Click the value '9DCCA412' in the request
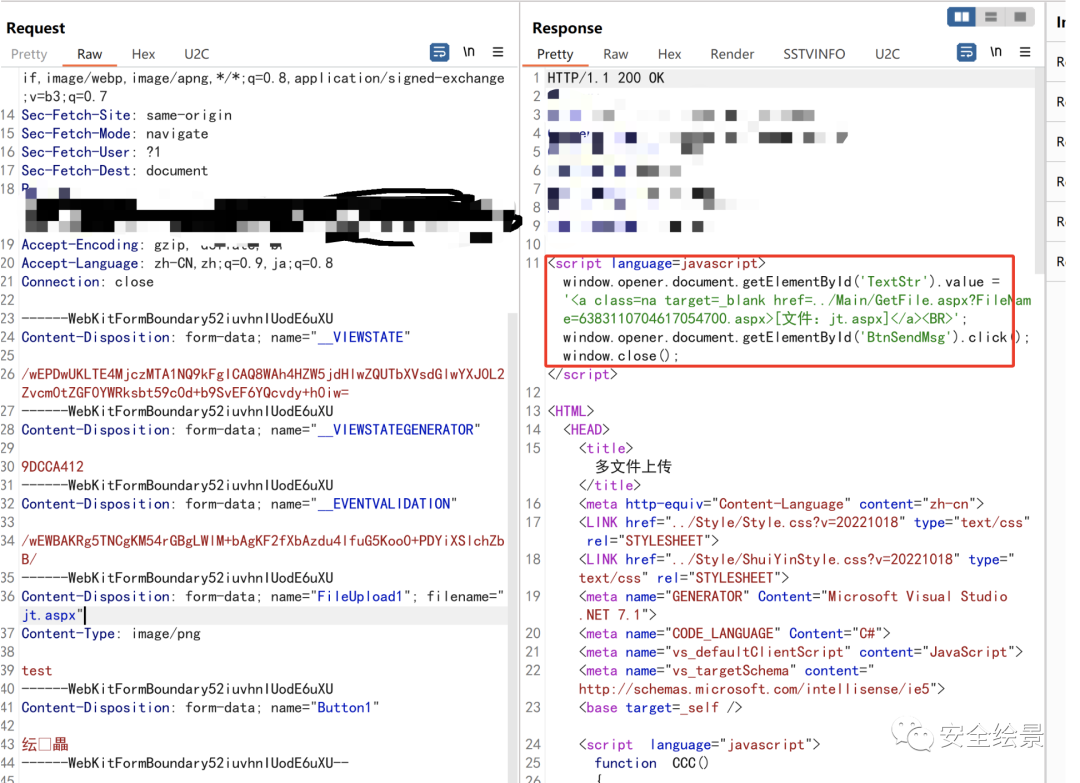The height and width of the screenshot is (783, 1080). 52,467
